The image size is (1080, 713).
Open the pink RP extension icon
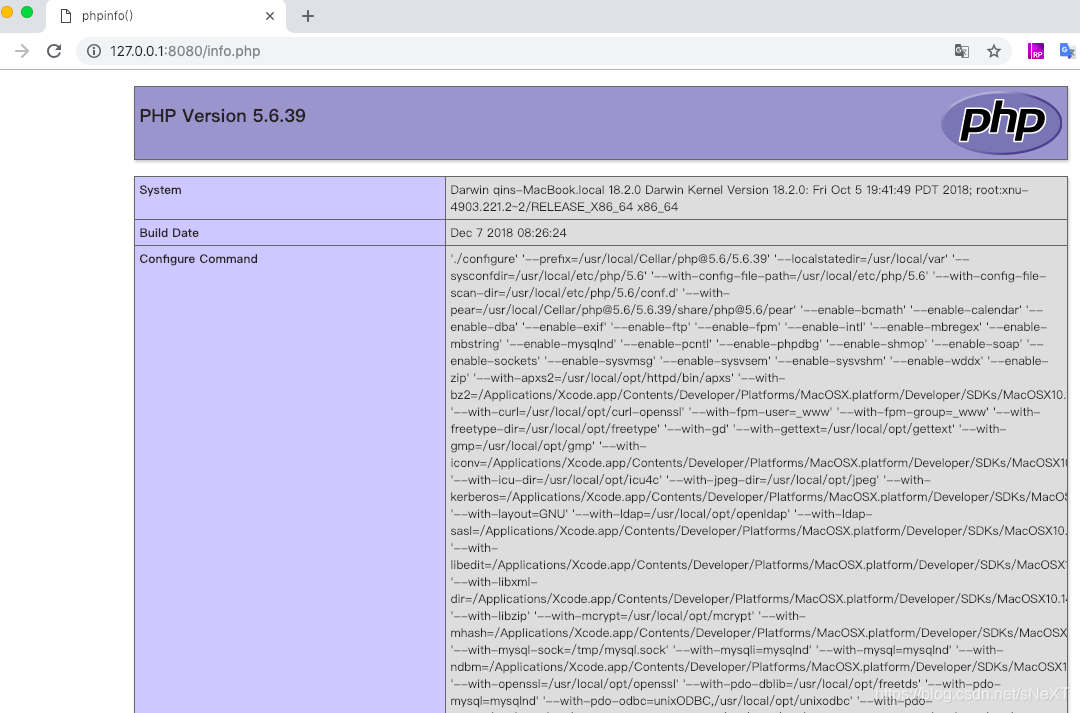coord(1035,51)
